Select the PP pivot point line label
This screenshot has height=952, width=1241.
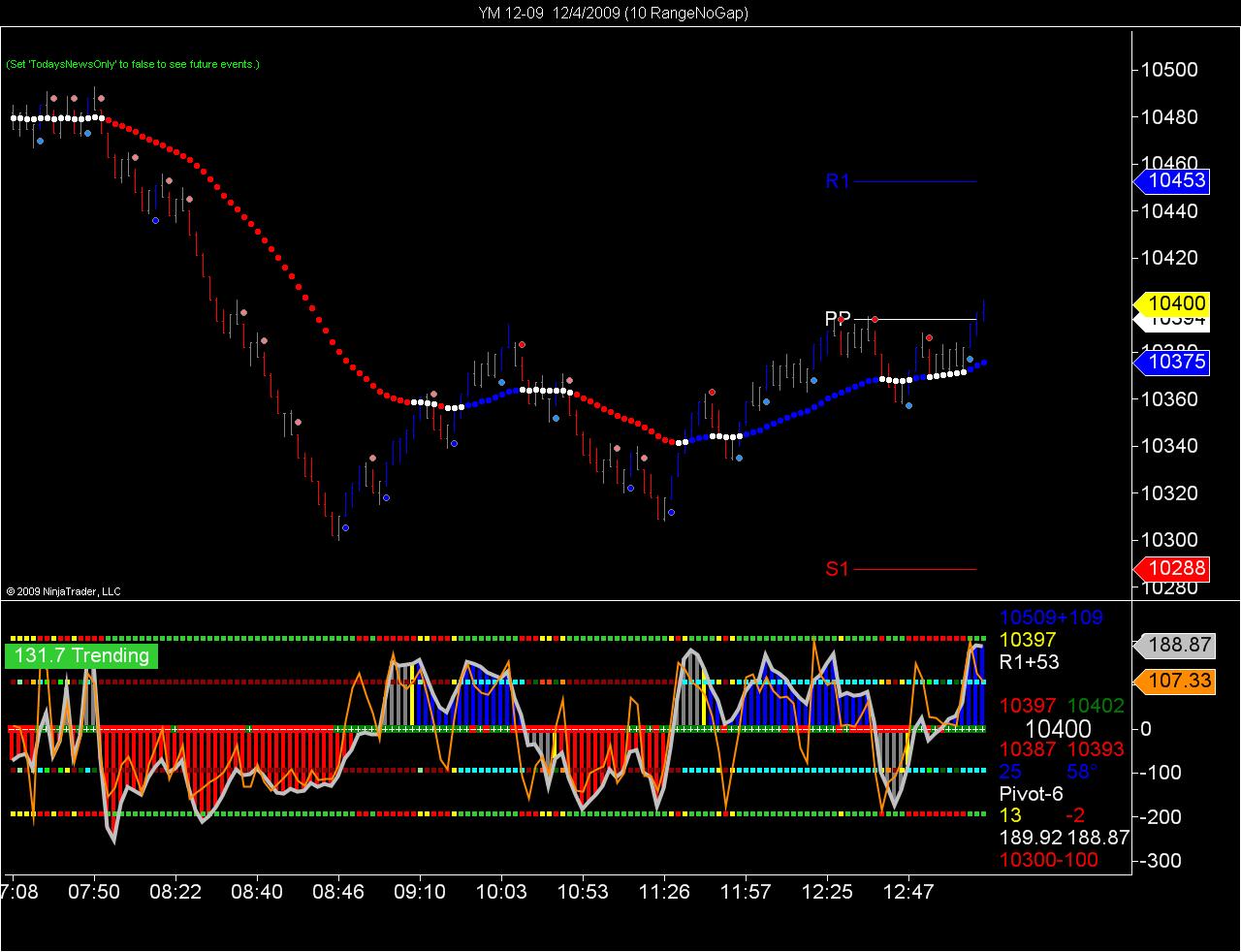(x=838, y=318)
